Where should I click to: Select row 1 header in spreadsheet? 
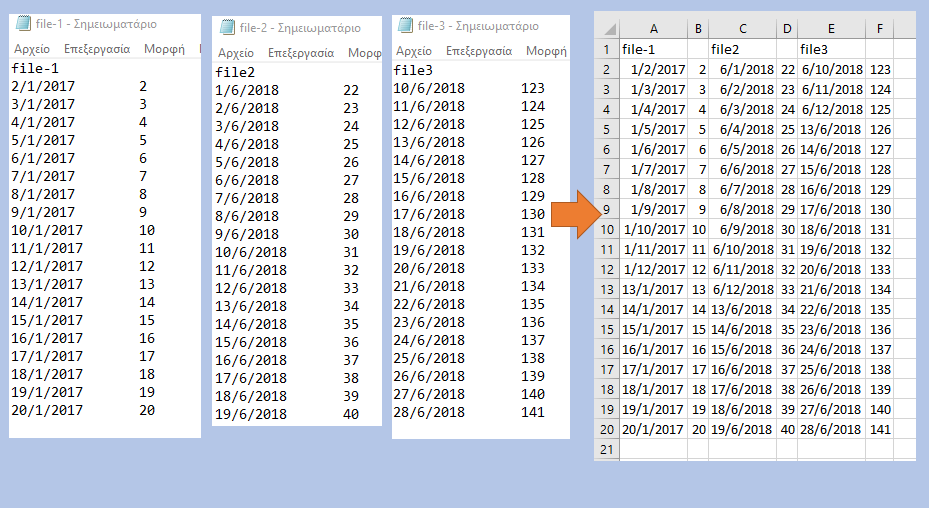[607, 49]
